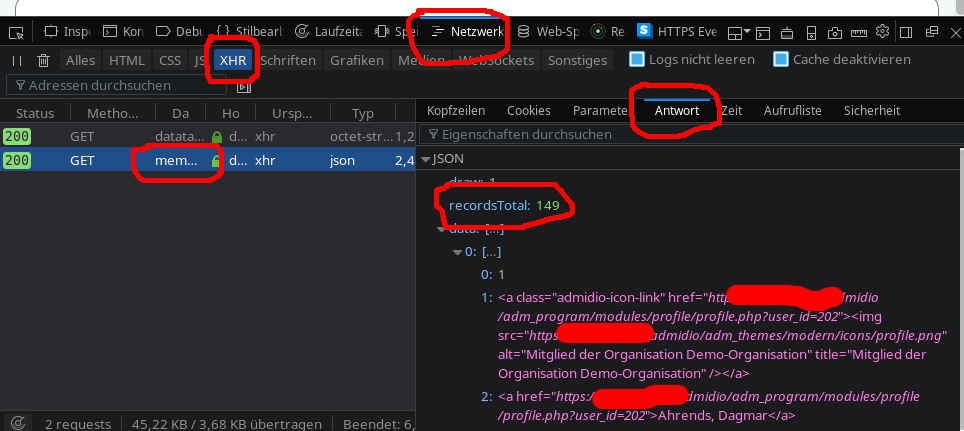This screenshot has height=431, width=964.
Task: Select the 'mem...' GET request row
Action: [176, 160]
